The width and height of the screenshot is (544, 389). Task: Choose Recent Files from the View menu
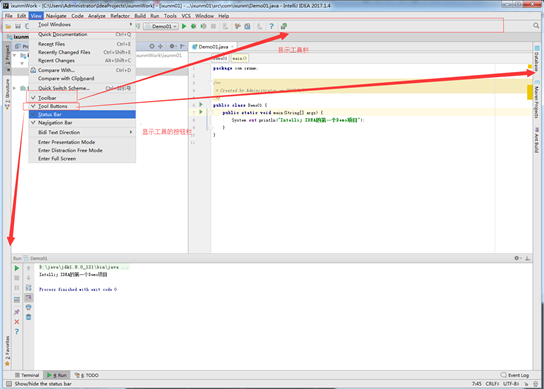82,44
